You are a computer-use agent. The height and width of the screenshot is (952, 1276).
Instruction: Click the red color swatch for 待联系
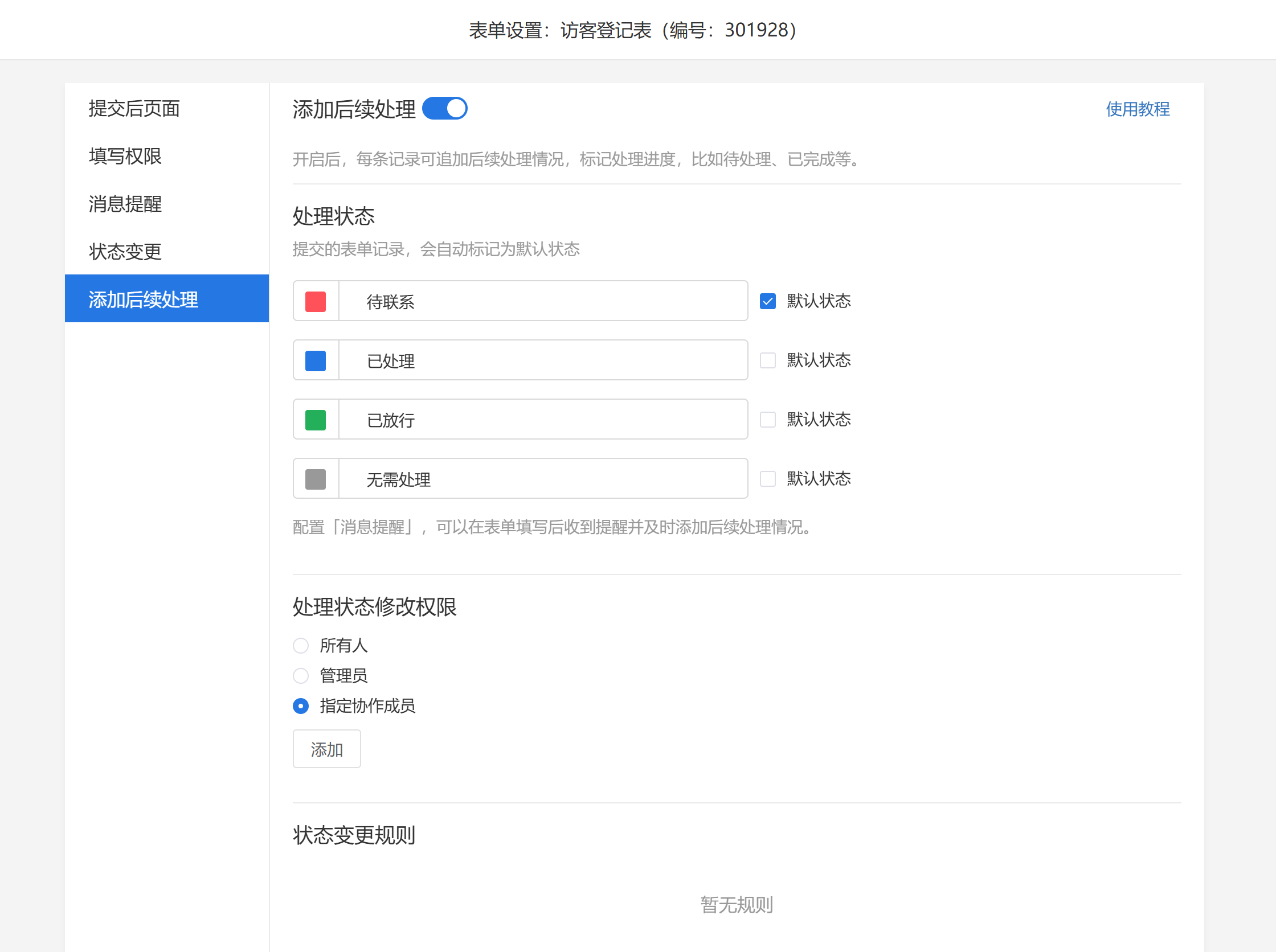[316, 301]
